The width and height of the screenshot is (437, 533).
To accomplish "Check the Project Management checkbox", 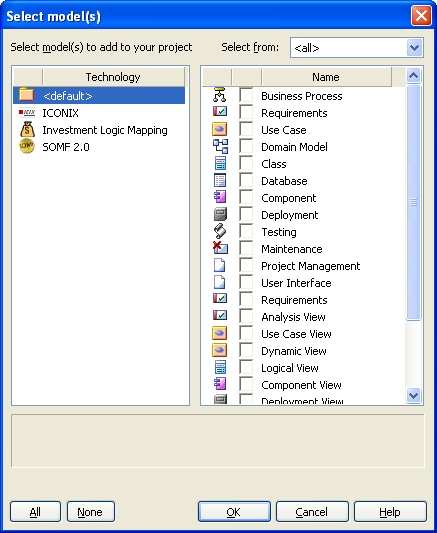I will click(x=246, y=265).
